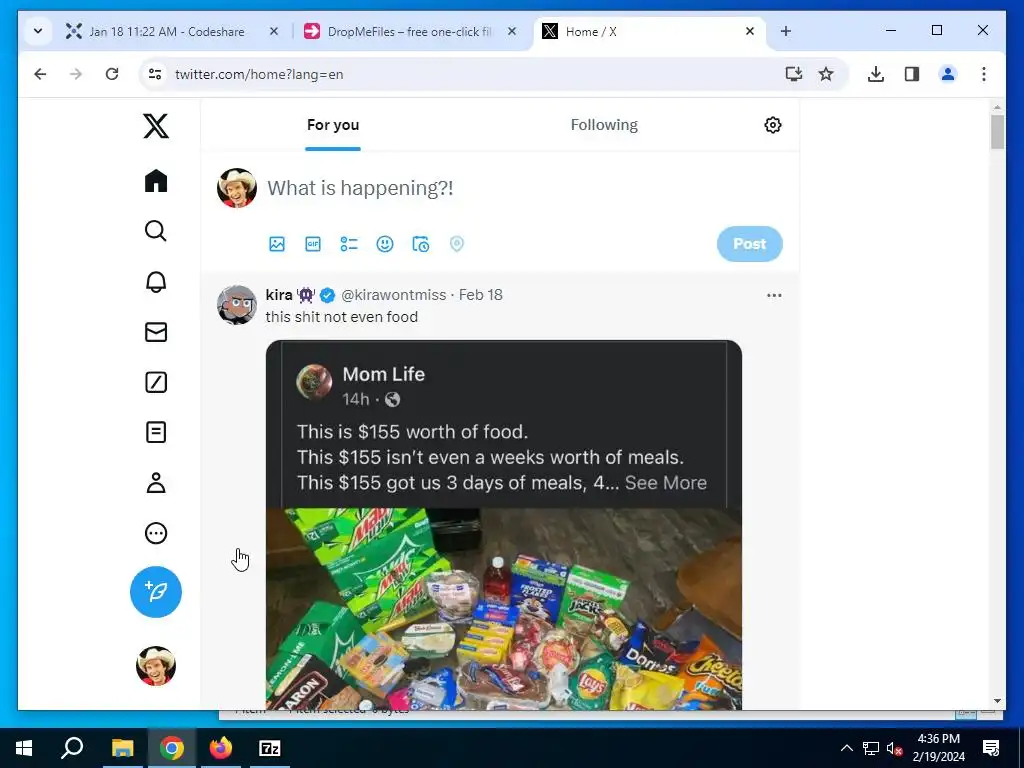This screenshot has width=1024, height=768.
Task: Click the page vertical scrollbar thumb
Action: (997, 132)
